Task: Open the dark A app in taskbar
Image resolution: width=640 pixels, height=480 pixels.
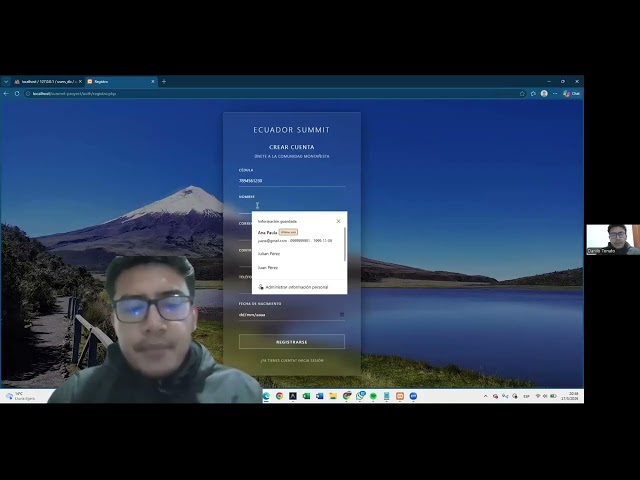Action: [x=293, y=396]
